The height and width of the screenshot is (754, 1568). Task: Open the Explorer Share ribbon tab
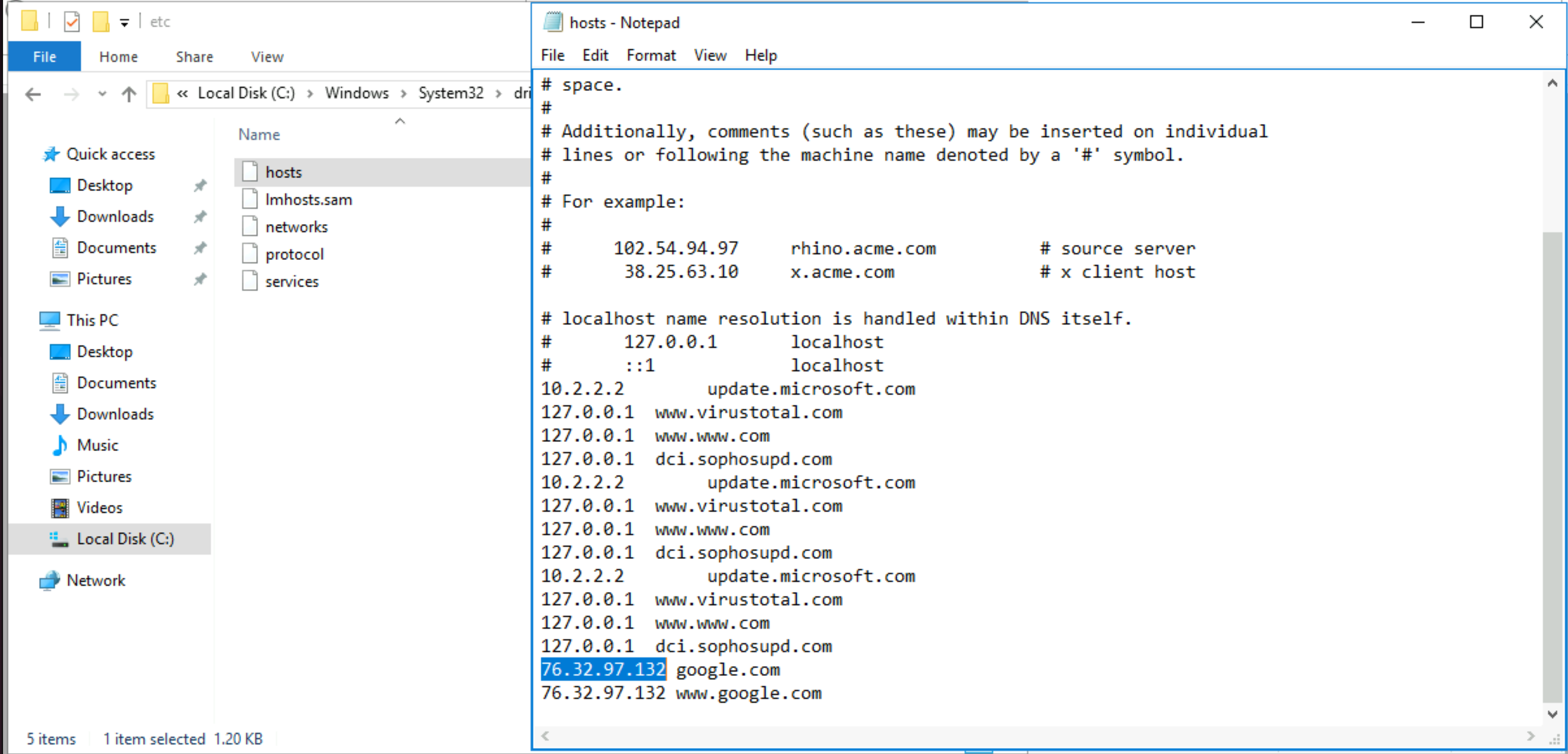194,57
